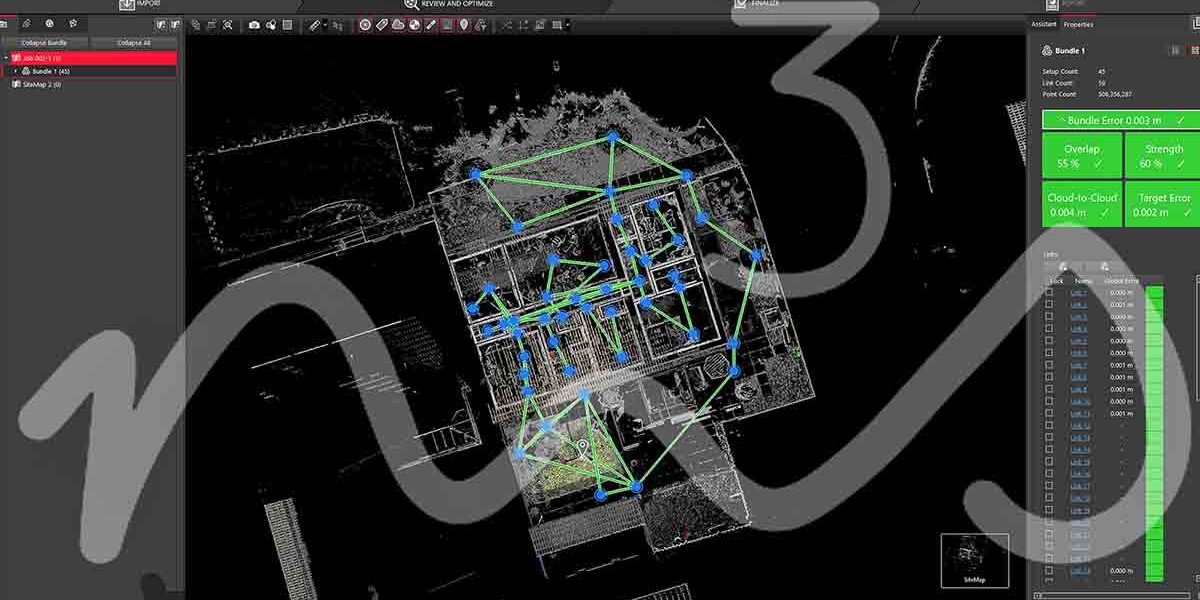Collapse the highlighted red project node
Image resolution: width=1200 pixels, height=600 pixels.
[x=5, y=57]
